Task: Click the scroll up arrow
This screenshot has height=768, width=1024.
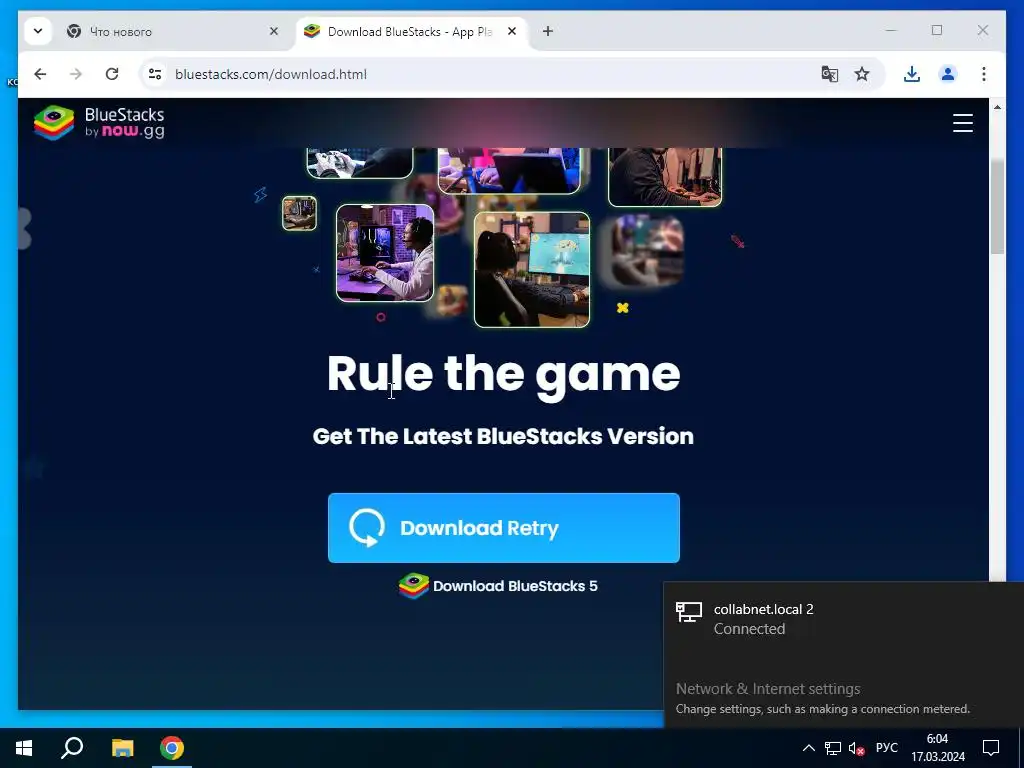Action: 997,107
